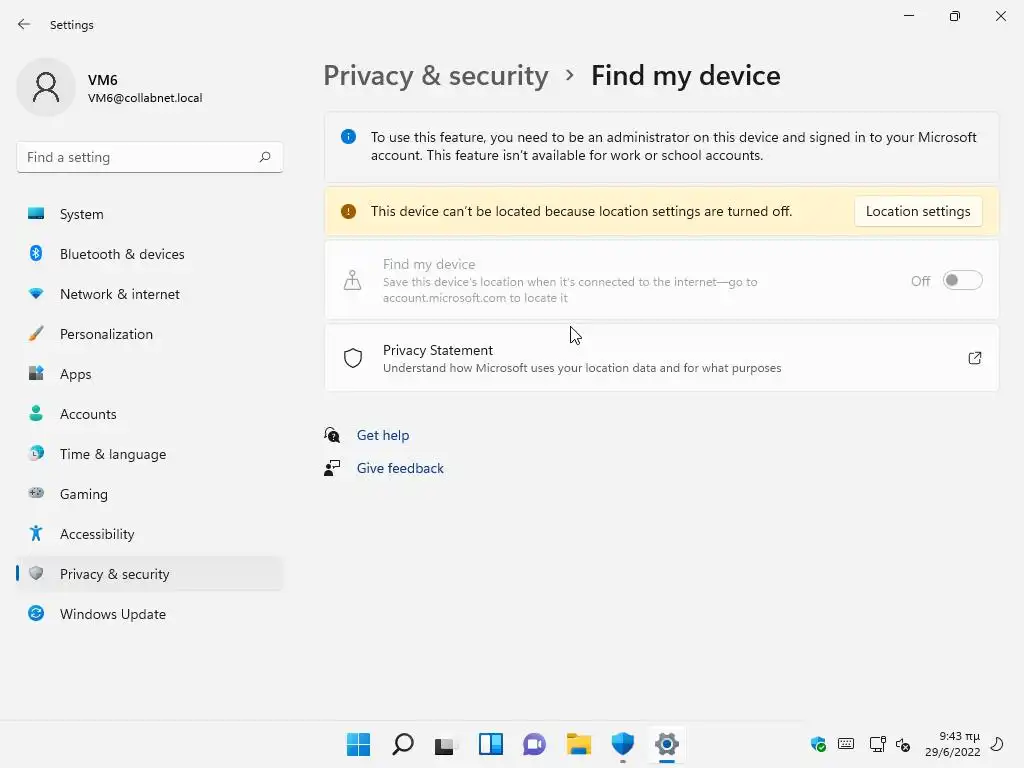Open Time & language settings

113,454
